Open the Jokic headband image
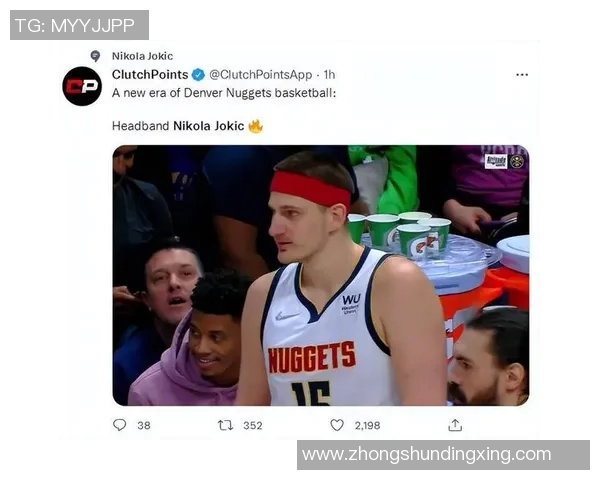600x480 pixels. [x=321, y=275]
